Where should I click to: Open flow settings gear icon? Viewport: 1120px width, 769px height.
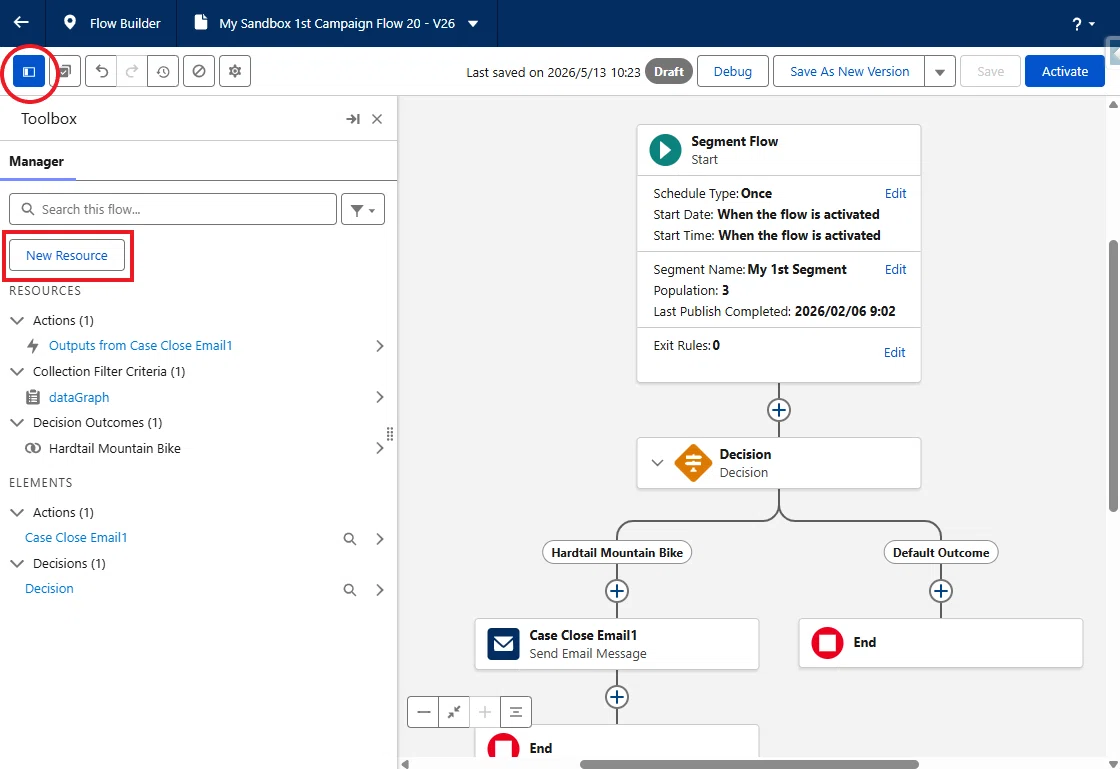[x=235, y=71]
